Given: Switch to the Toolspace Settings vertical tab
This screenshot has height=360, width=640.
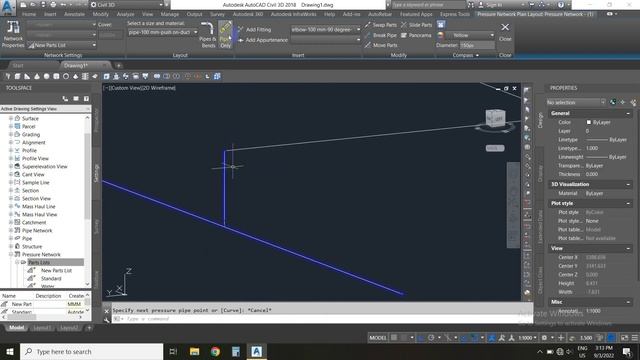Looking at the screenshot, I should (96, 173).
